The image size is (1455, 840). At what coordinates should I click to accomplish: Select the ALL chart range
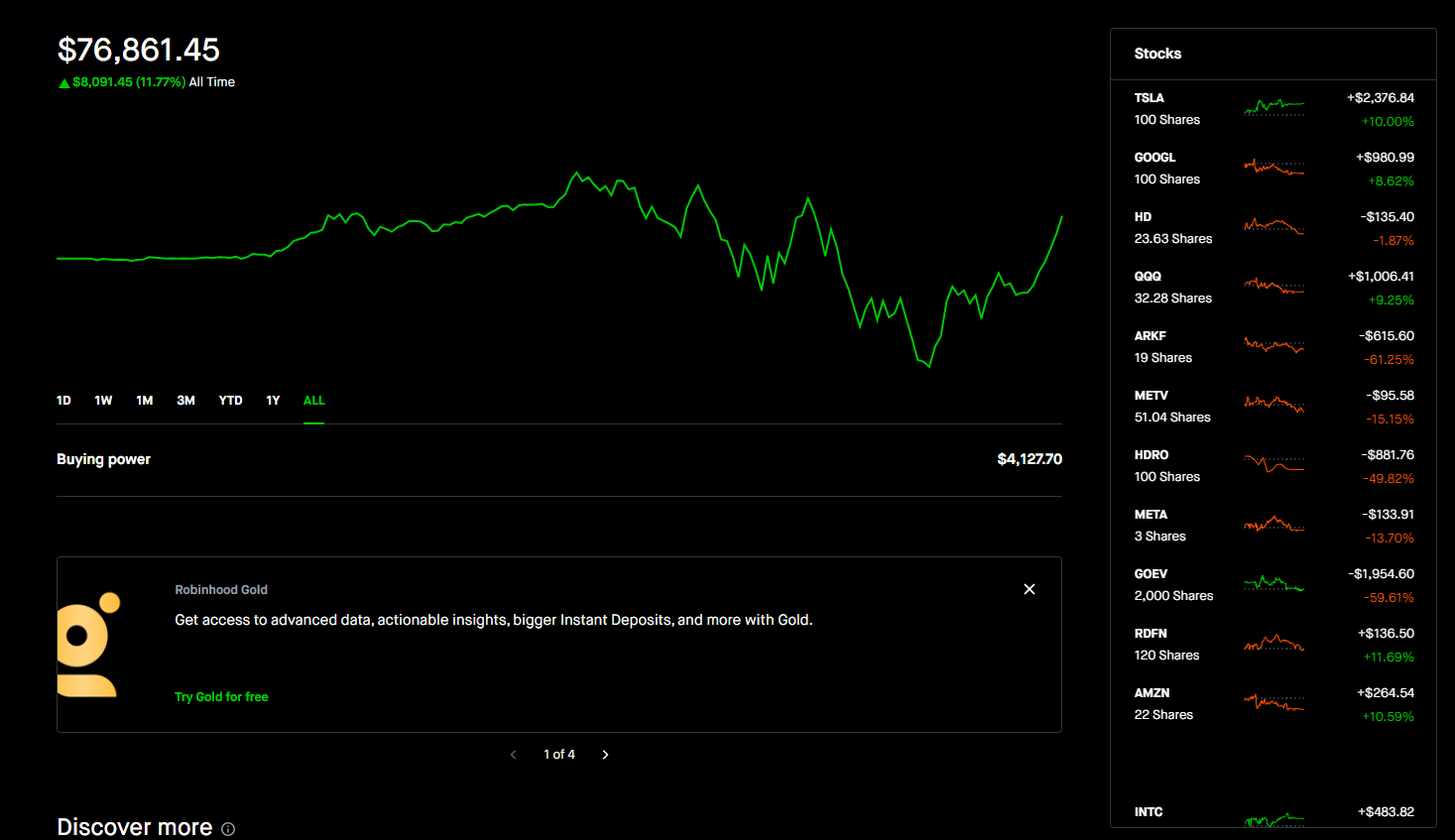pyautogui.click(x=313, y=401)
